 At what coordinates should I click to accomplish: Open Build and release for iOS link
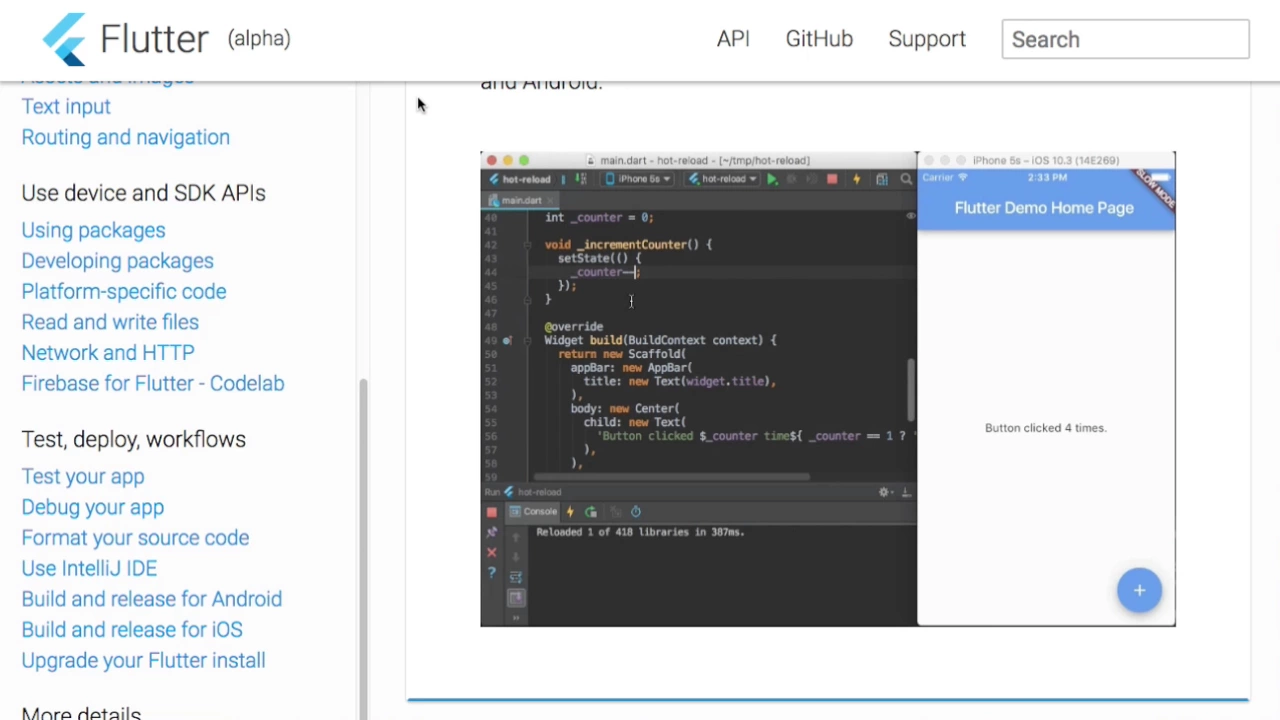[x=132, y=630]
